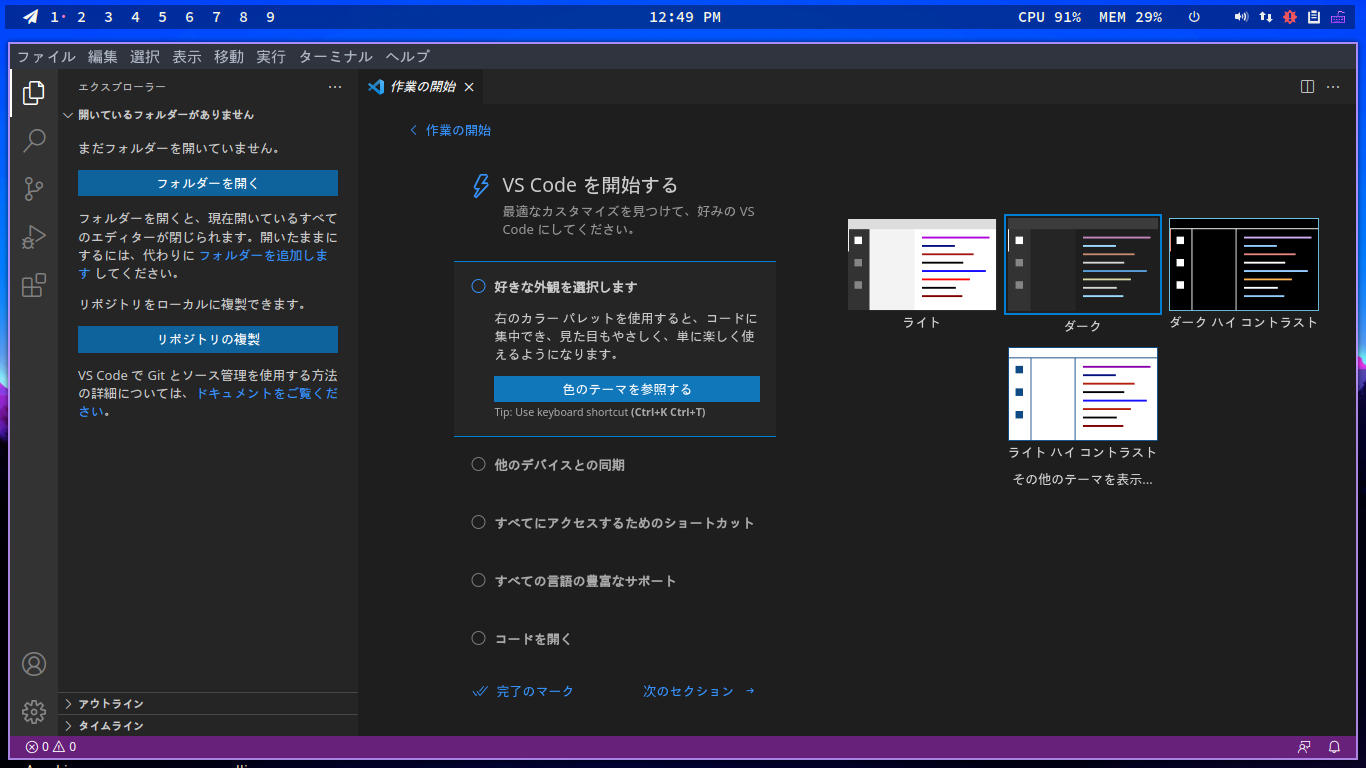Collapse 開いているフォルダーがありません section

[208, 115]
